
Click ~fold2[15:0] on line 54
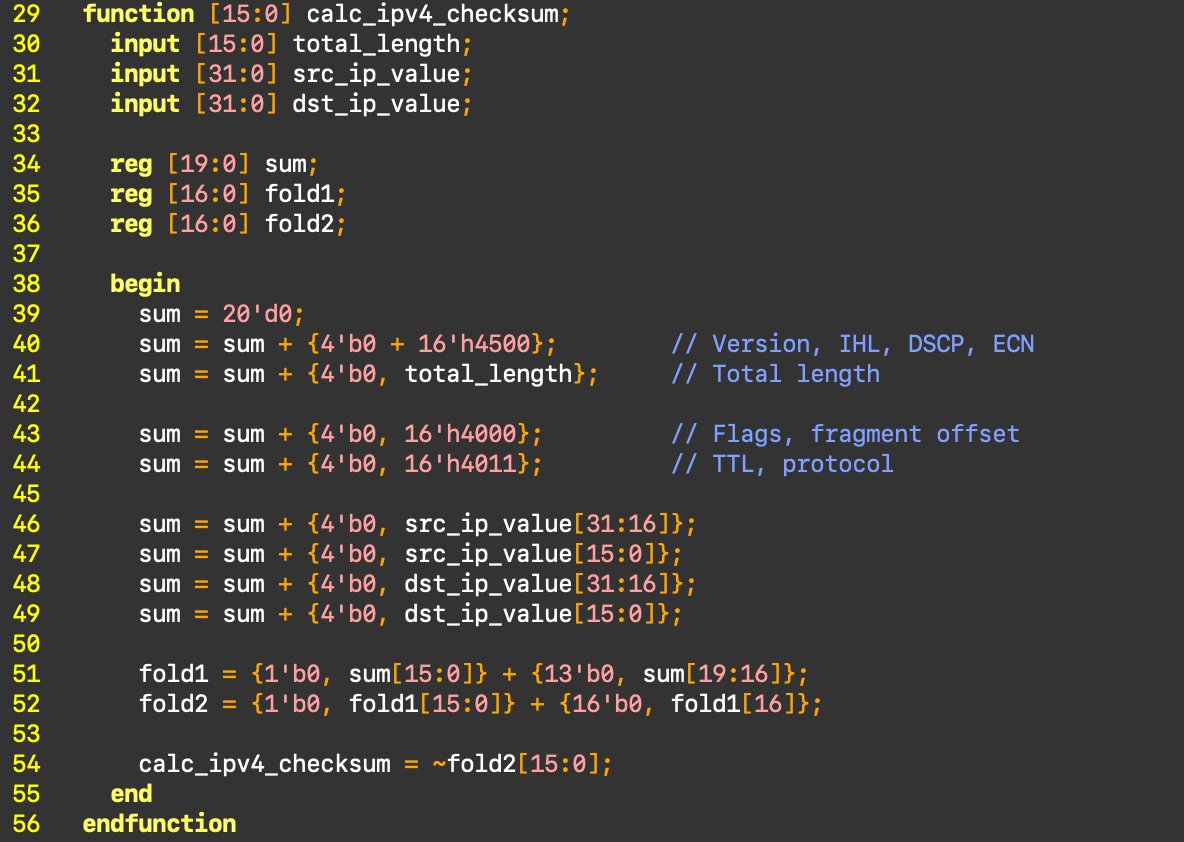pyautogui.click(x=516, y=763)
